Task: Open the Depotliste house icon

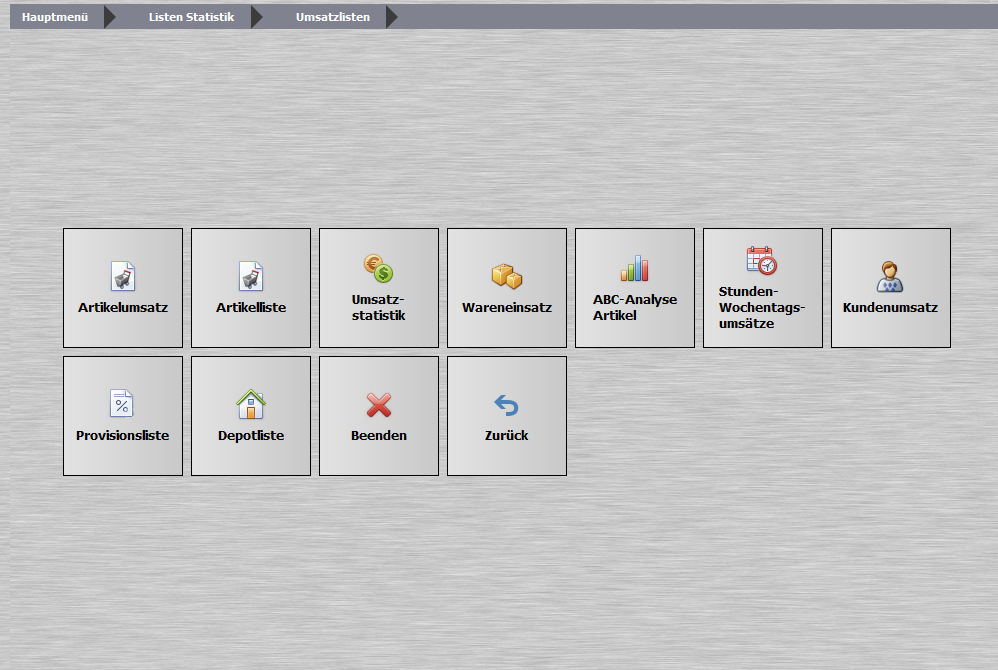Action: click(251, 404)
